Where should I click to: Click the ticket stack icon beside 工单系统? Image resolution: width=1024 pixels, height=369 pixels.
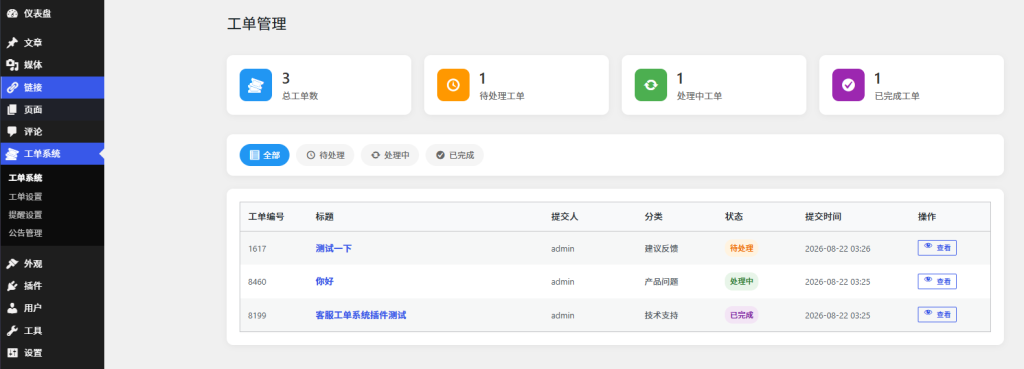click(12, 154)
